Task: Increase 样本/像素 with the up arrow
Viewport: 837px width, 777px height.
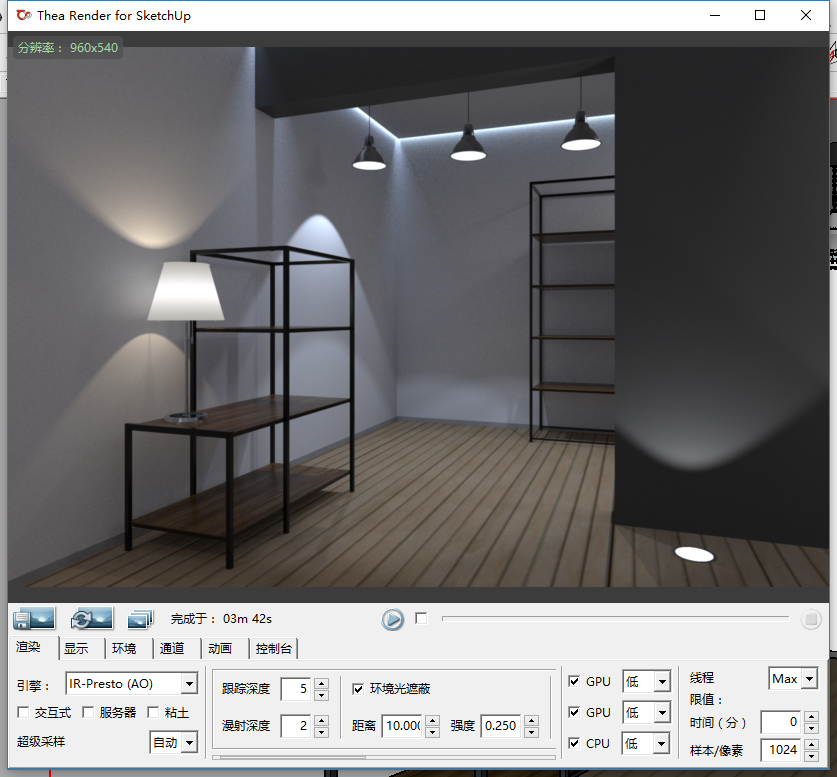Action: click(811, 744)
